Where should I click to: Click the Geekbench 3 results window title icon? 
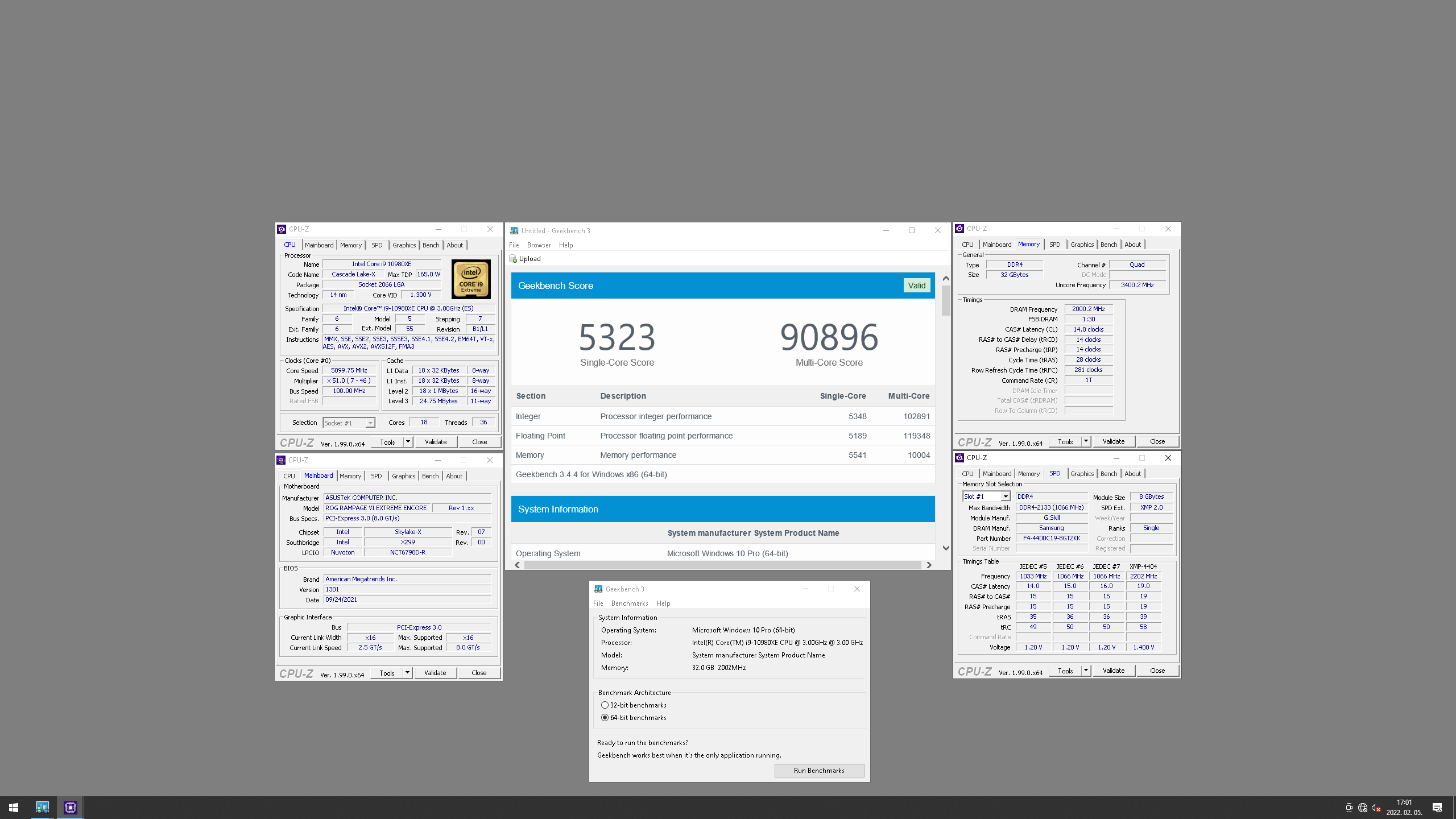click(514, 230)
